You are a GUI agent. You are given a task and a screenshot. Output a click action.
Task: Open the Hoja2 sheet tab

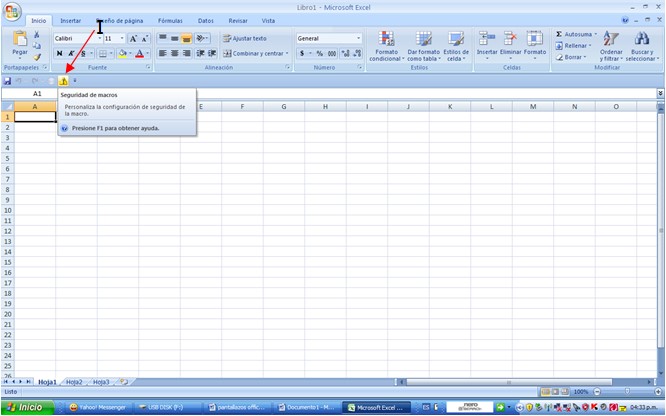(74, 382)
